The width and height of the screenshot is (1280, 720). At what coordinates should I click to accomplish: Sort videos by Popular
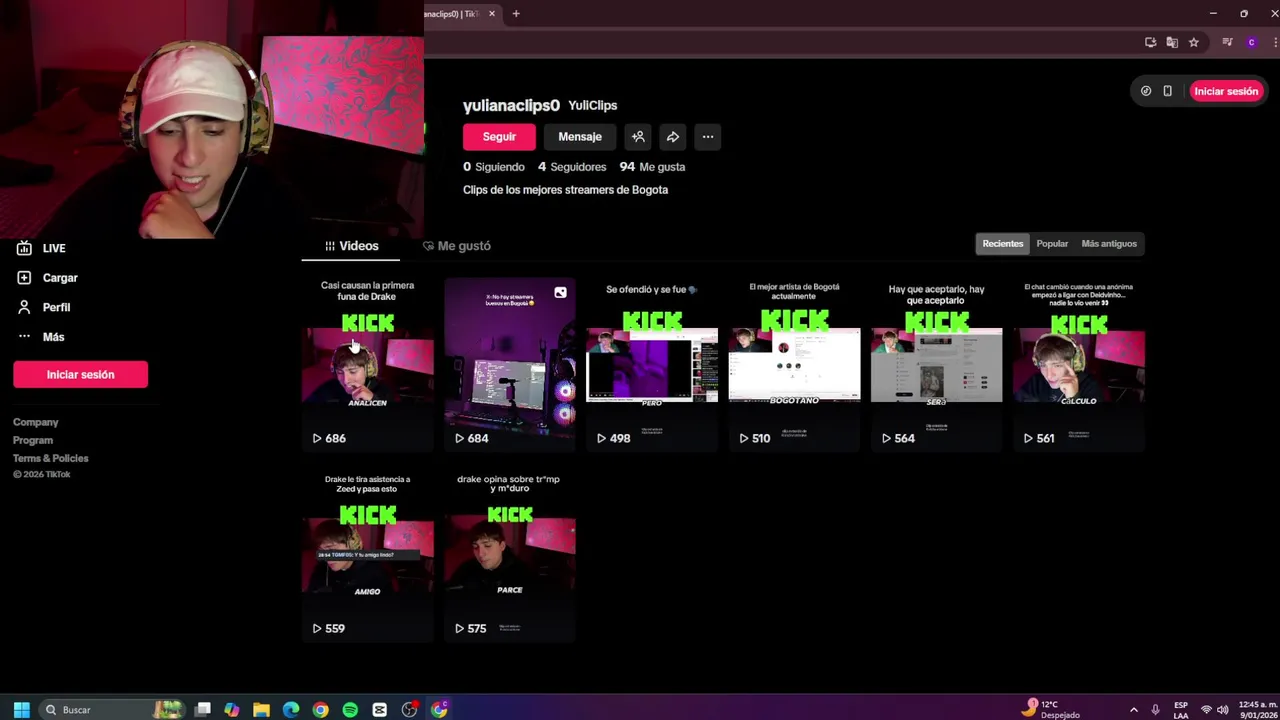[x=1052, y=244]
